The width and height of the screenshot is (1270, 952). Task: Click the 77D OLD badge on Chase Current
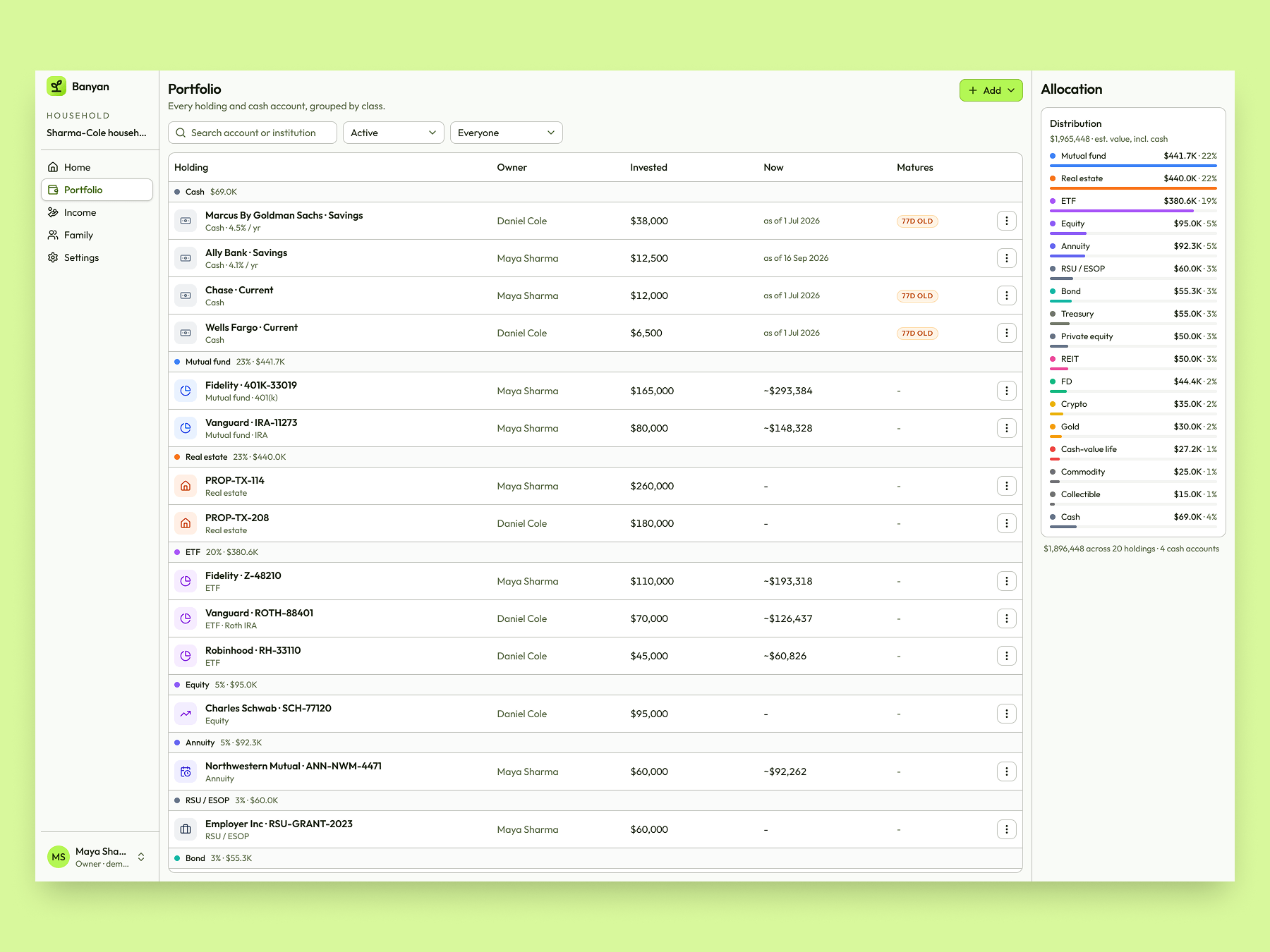(x=917, y=295)
